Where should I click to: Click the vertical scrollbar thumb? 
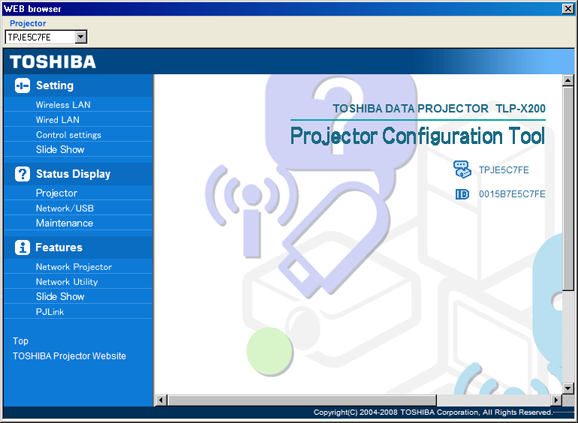coord(568,188)
